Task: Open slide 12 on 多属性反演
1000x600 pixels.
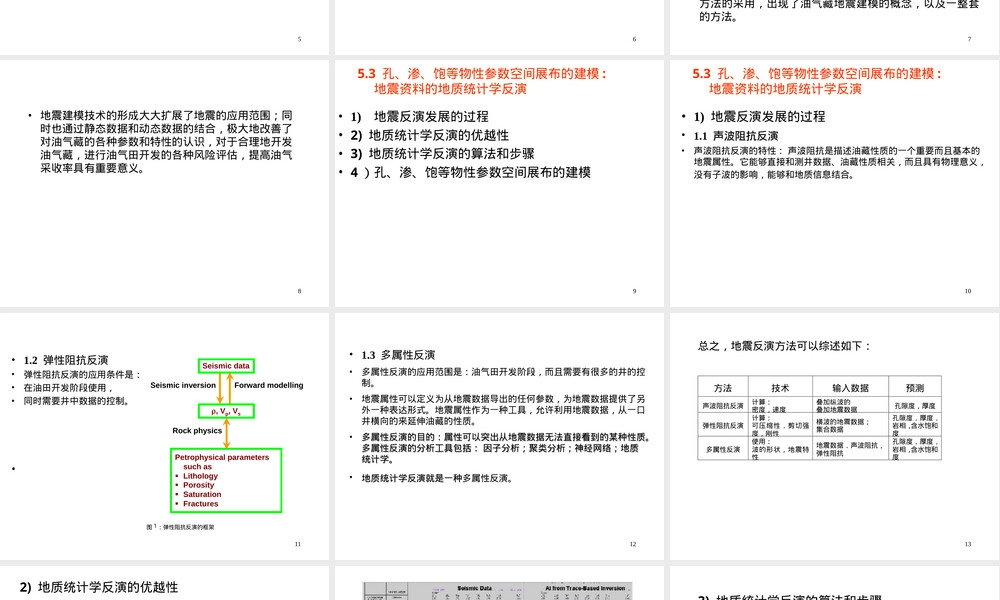Action: tap(499, 436)
